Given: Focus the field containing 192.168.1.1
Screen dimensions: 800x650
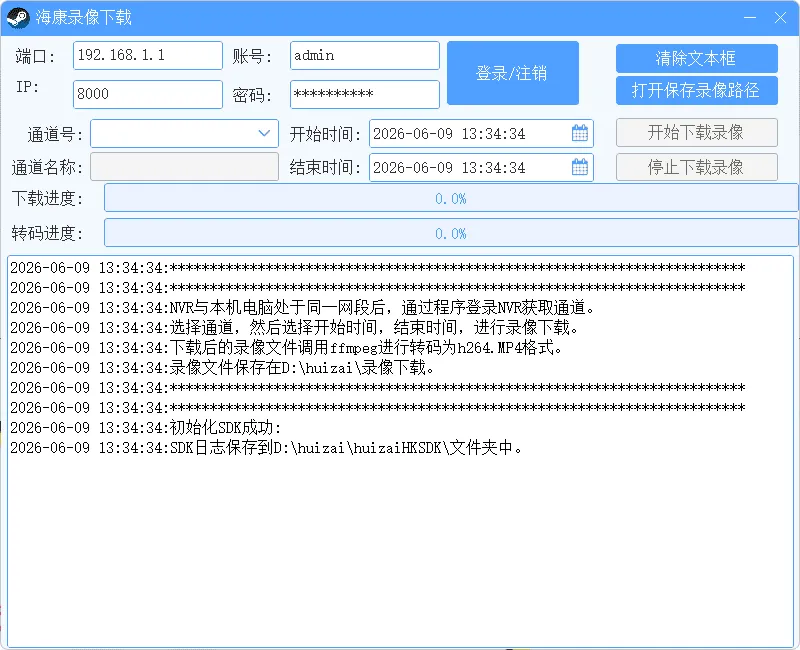Looking at the screenshot, I should pos(147,55).
